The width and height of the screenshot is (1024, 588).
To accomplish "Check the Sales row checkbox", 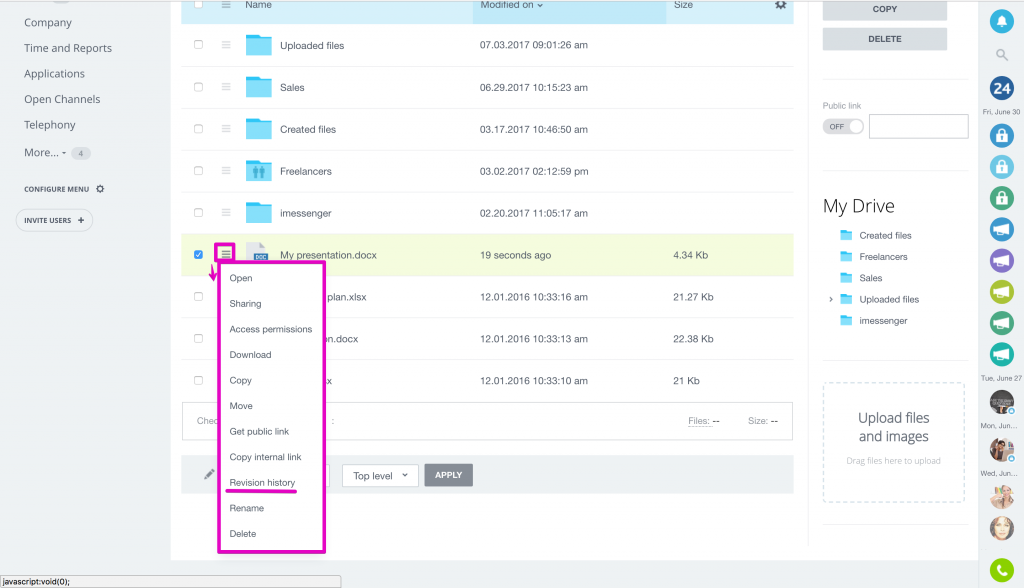I will click(x=199, y=87).
